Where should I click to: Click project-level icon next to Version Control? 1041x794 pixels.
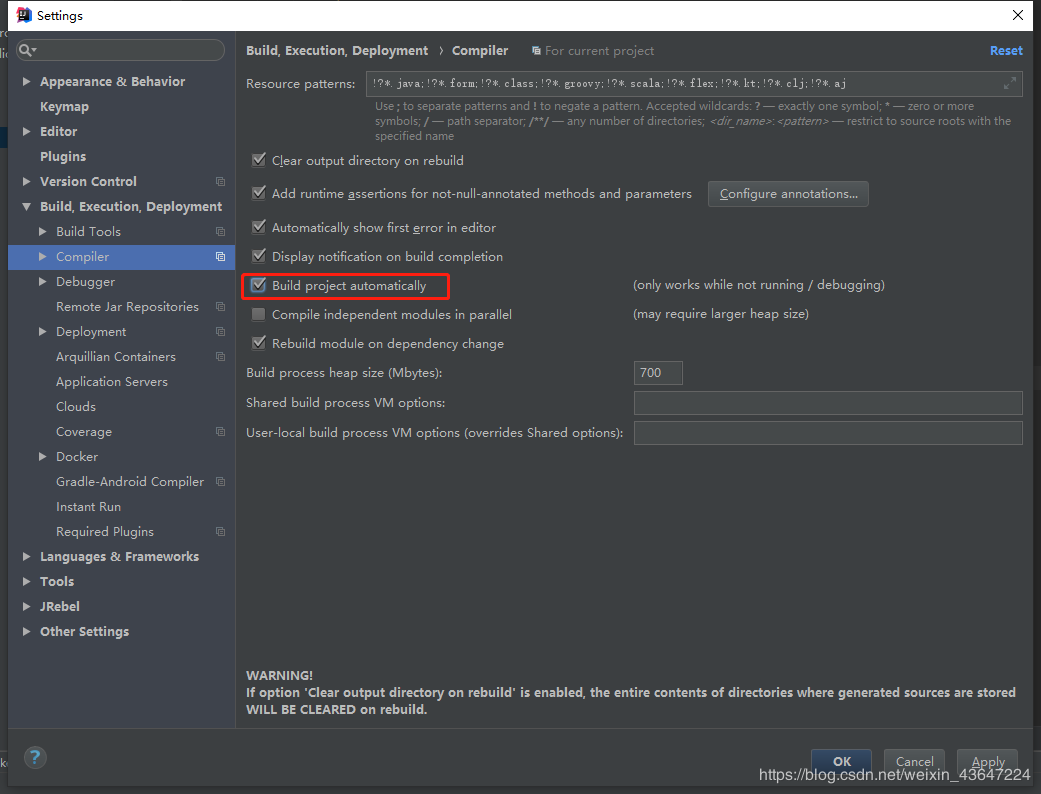(x=220, y=181)
